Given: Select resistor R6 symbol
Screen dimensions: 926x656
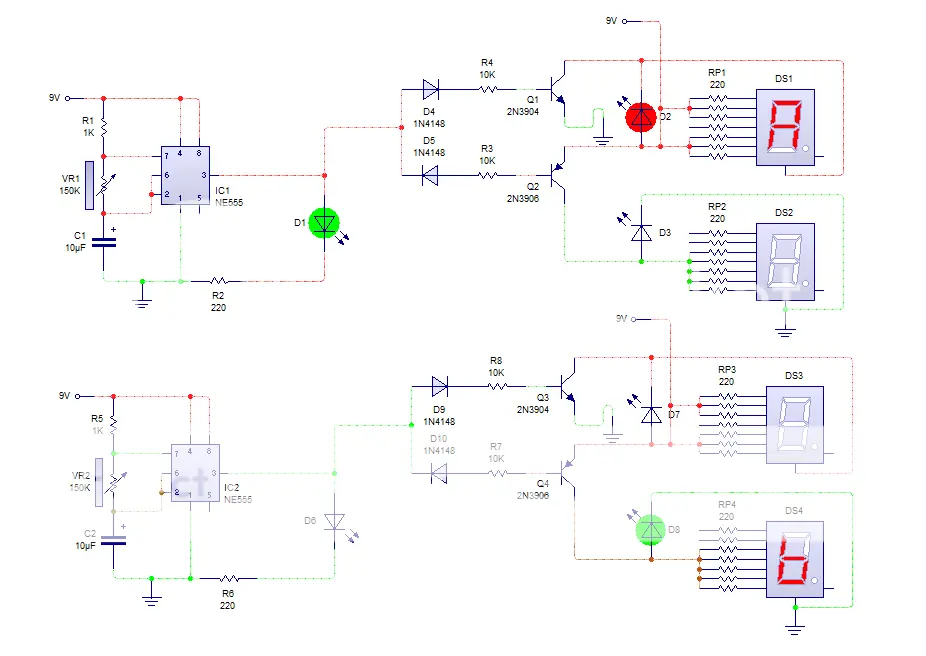Looking at the screenshot, I should [229, 579].
